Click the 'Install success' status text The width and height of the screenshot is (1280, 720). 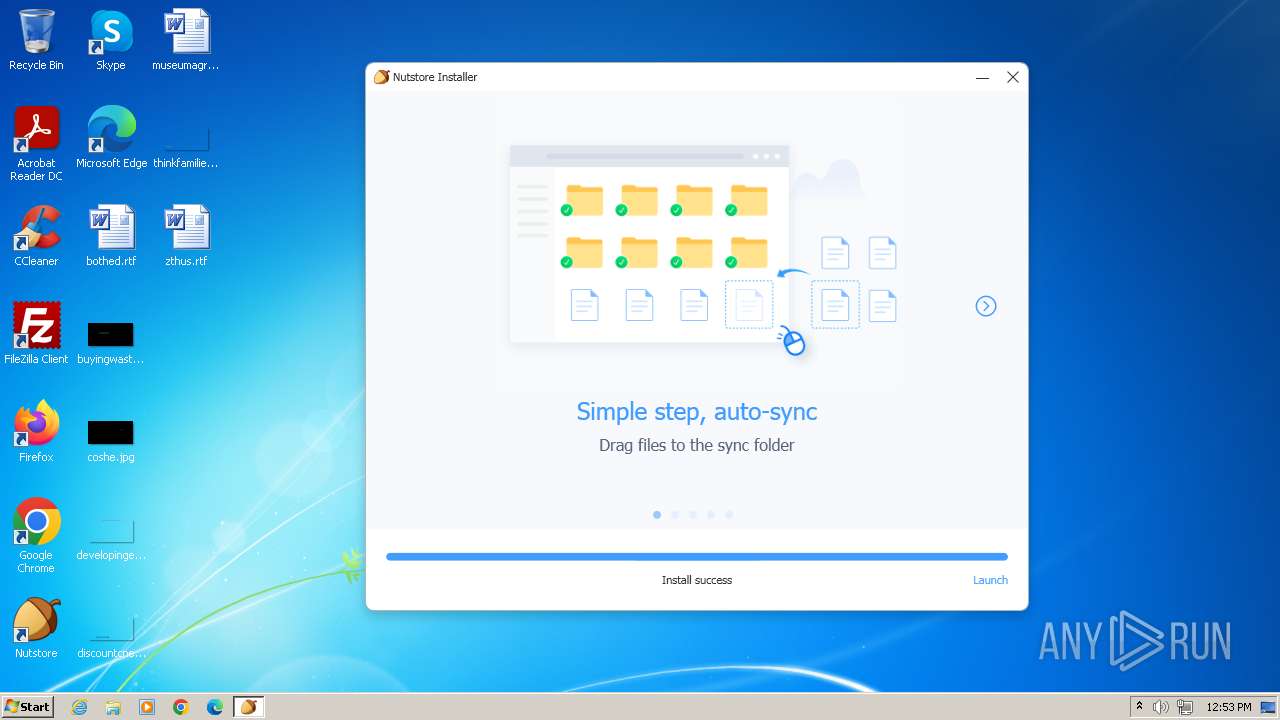697,580
